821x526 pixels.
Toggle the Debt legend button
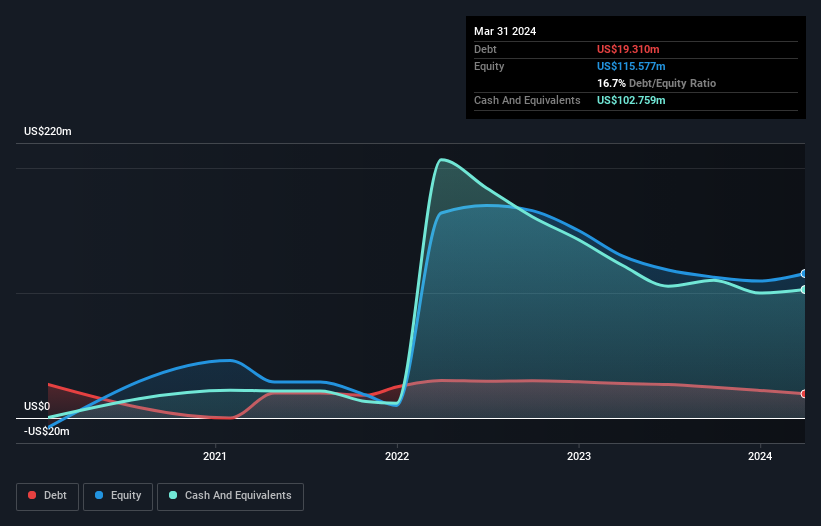47,496
